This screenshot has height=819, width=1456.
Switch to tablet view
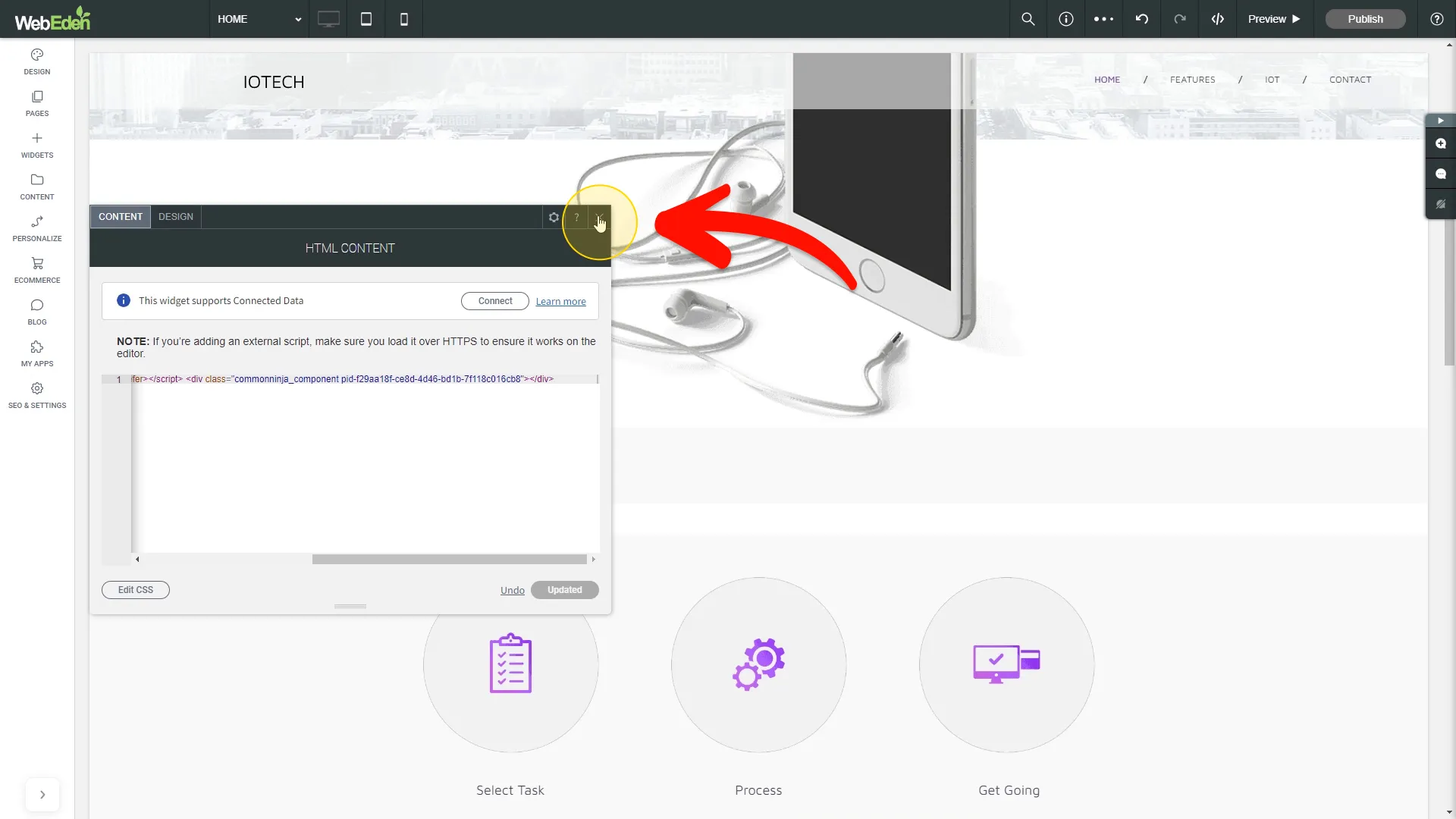click(366, 19)
